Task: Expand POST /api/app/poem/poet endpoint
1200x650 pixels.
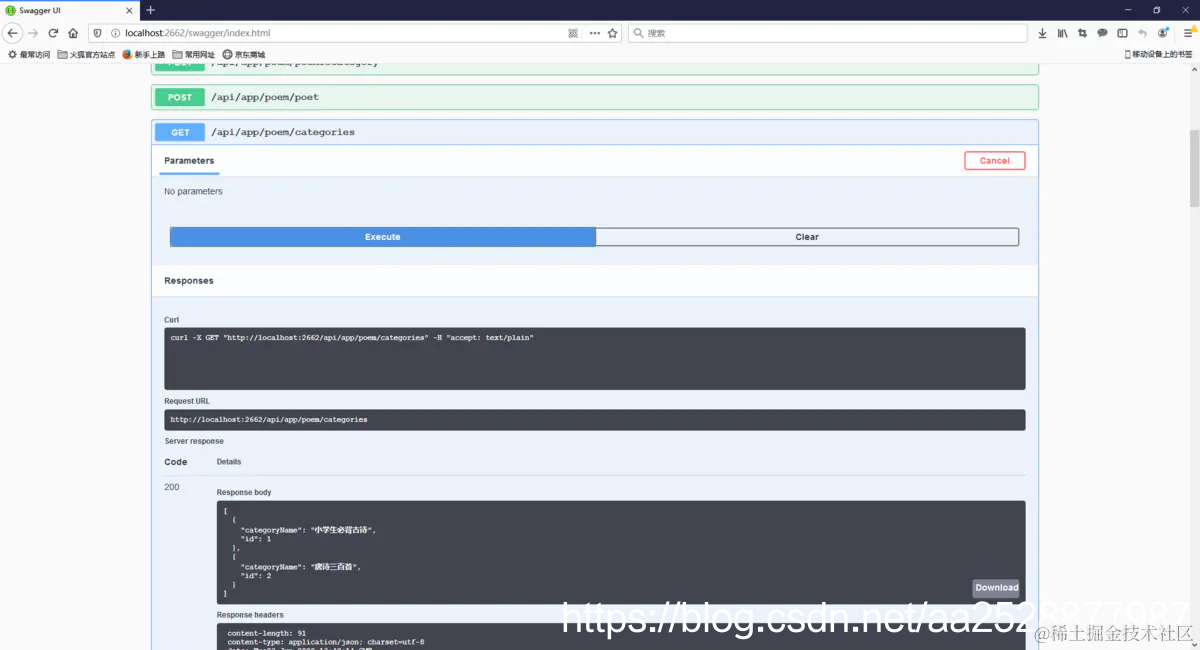Action: [595, 97]
